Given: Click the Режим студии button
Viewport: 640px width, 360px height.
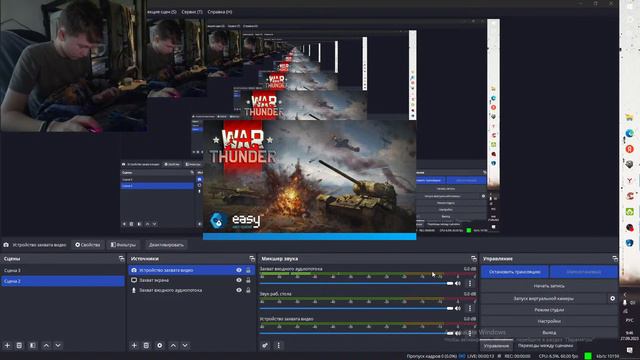Looking at the screenshot, I should pyautogui.click(x=549, y=310).
